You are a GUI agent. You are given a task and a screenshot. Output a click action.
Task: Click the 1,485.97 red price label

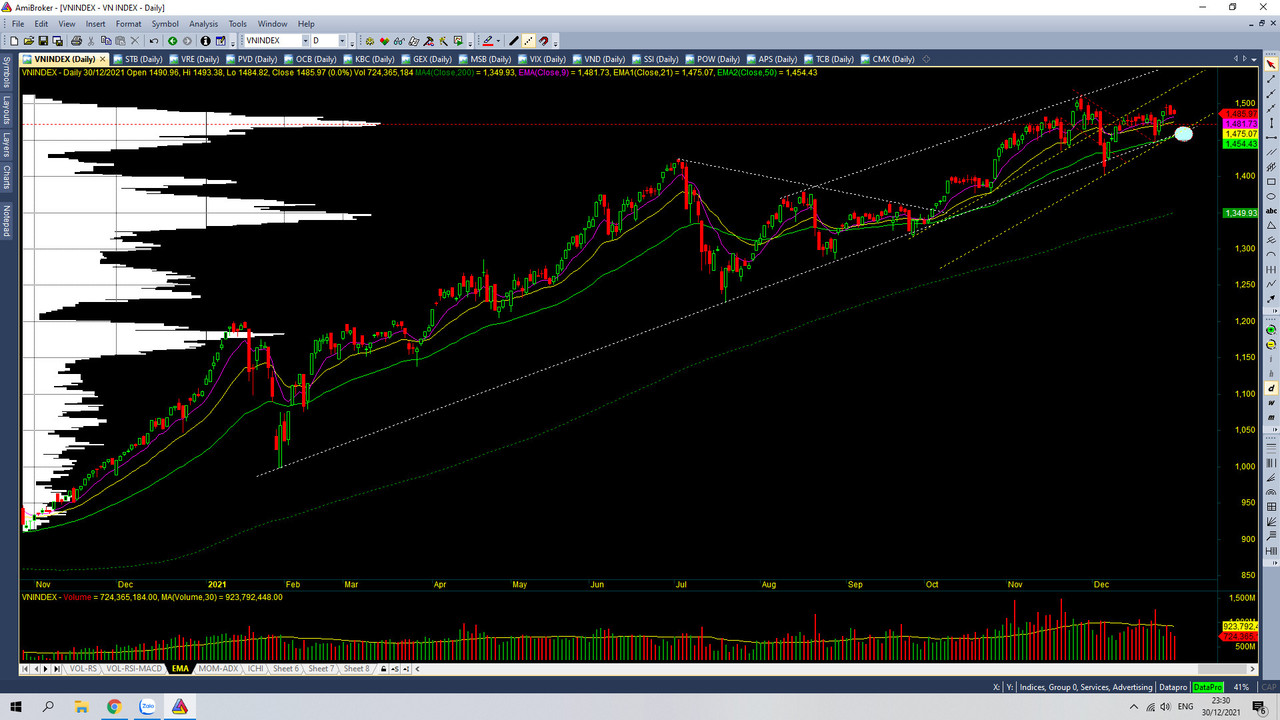(1238, 112)
